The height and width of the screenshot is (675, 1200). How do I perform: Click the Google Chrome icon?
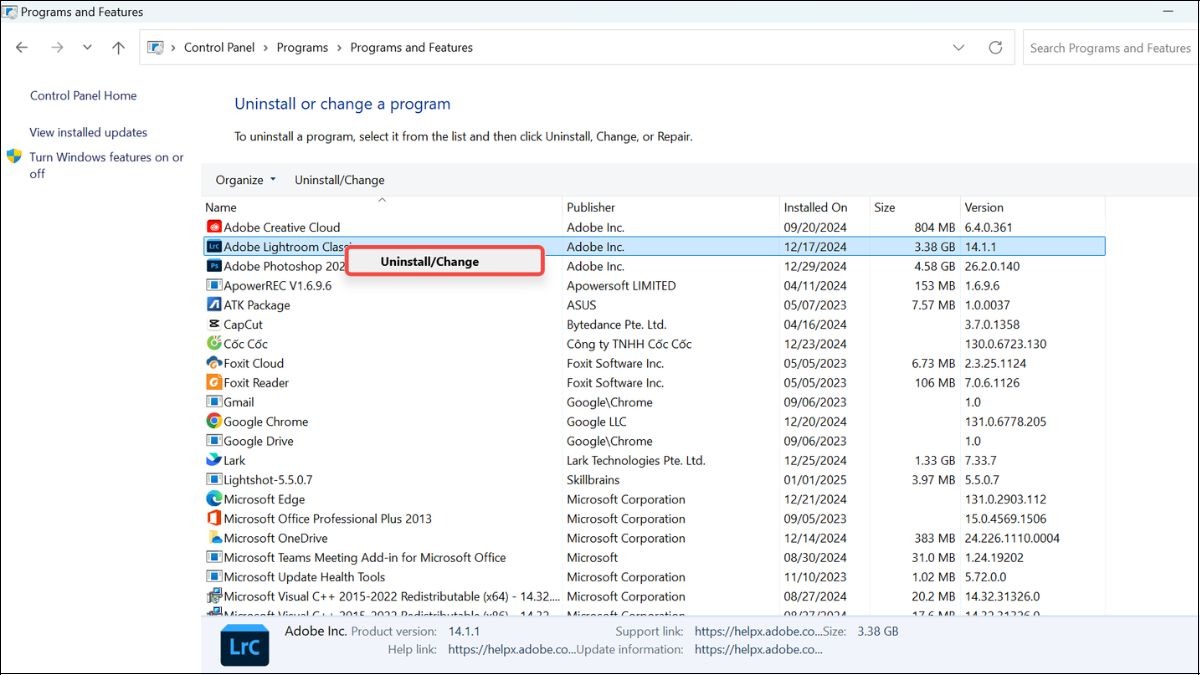point(214,422)
